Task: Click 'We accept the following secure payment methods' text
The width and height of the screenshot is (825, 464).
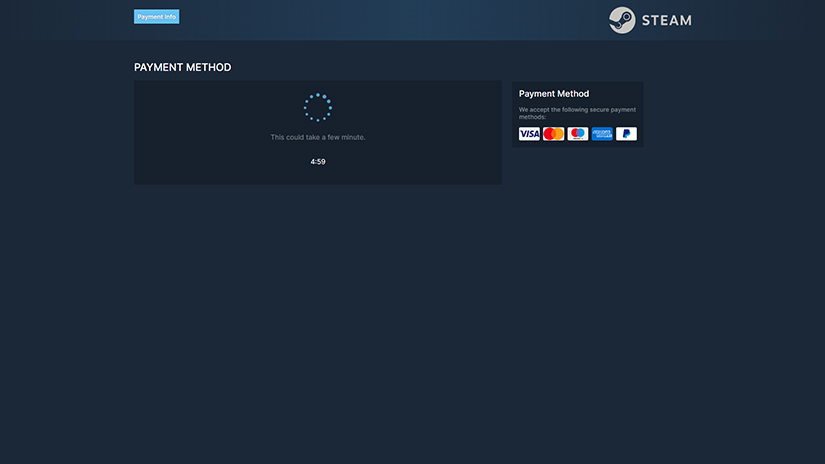Action: [x=577, y=113]
